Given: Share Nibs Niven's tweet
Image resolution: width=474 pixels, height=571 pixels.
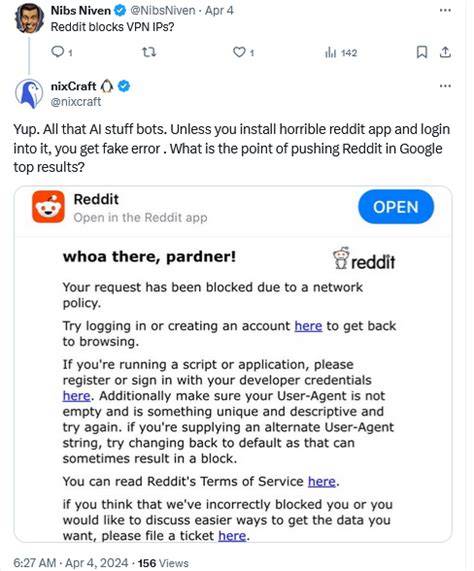Looking at the screenshot, I should point(445,52).
